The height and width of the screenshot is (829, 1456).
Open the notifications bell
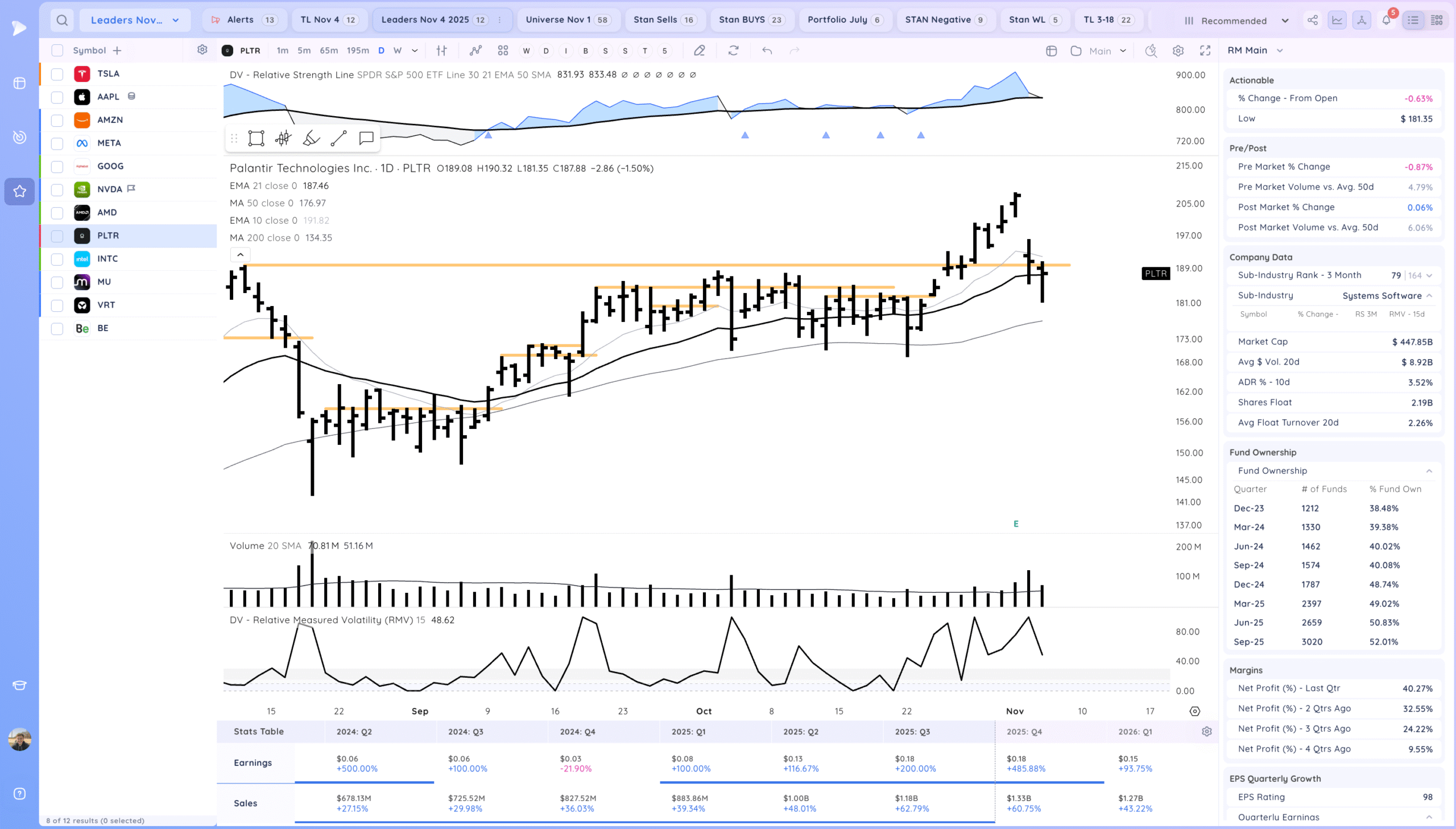[x=1386, y=20]
